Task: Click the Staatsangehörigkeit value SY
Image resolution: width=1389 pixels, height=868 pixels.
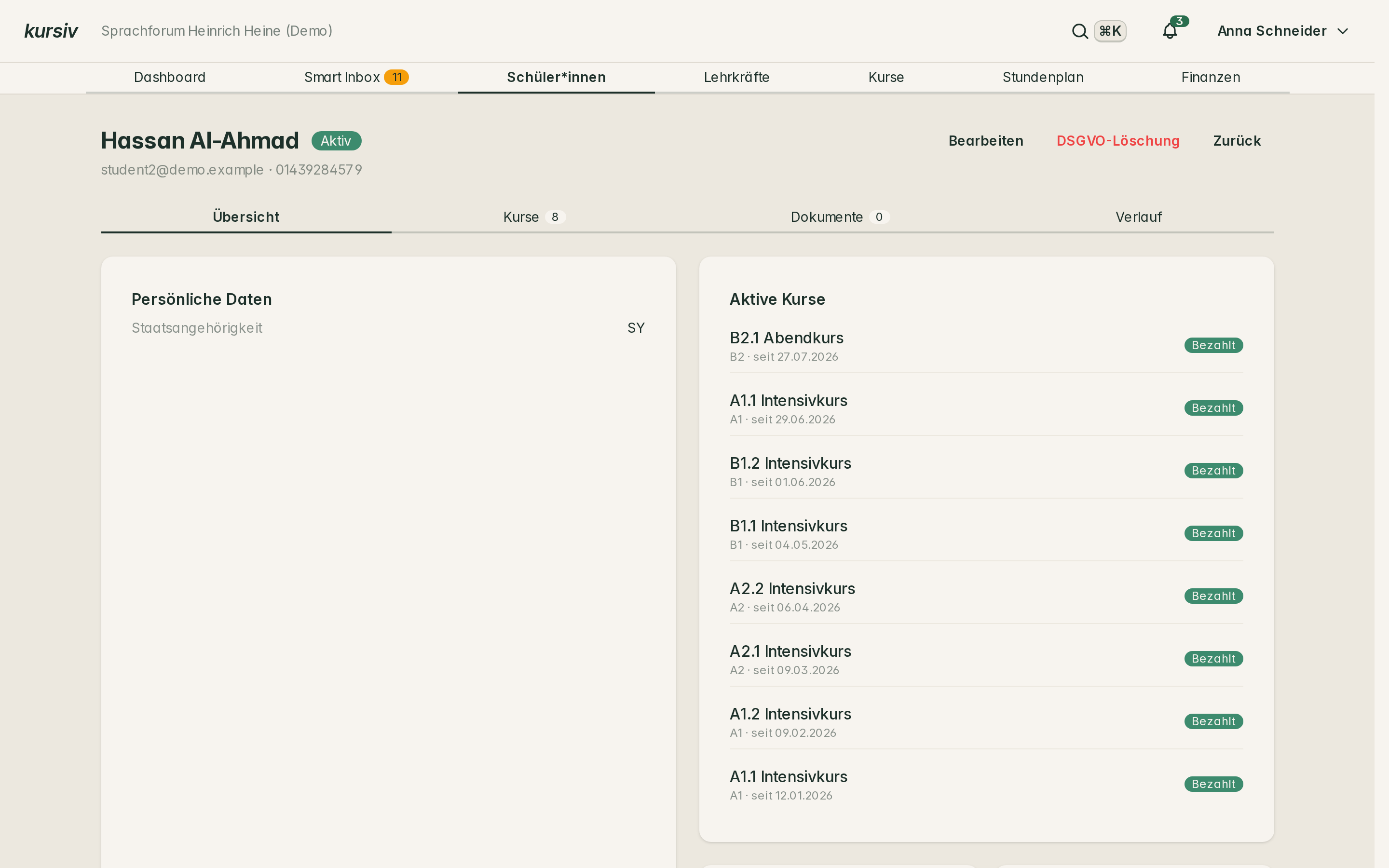Action: pyautogui.click(x=636, y=328)
